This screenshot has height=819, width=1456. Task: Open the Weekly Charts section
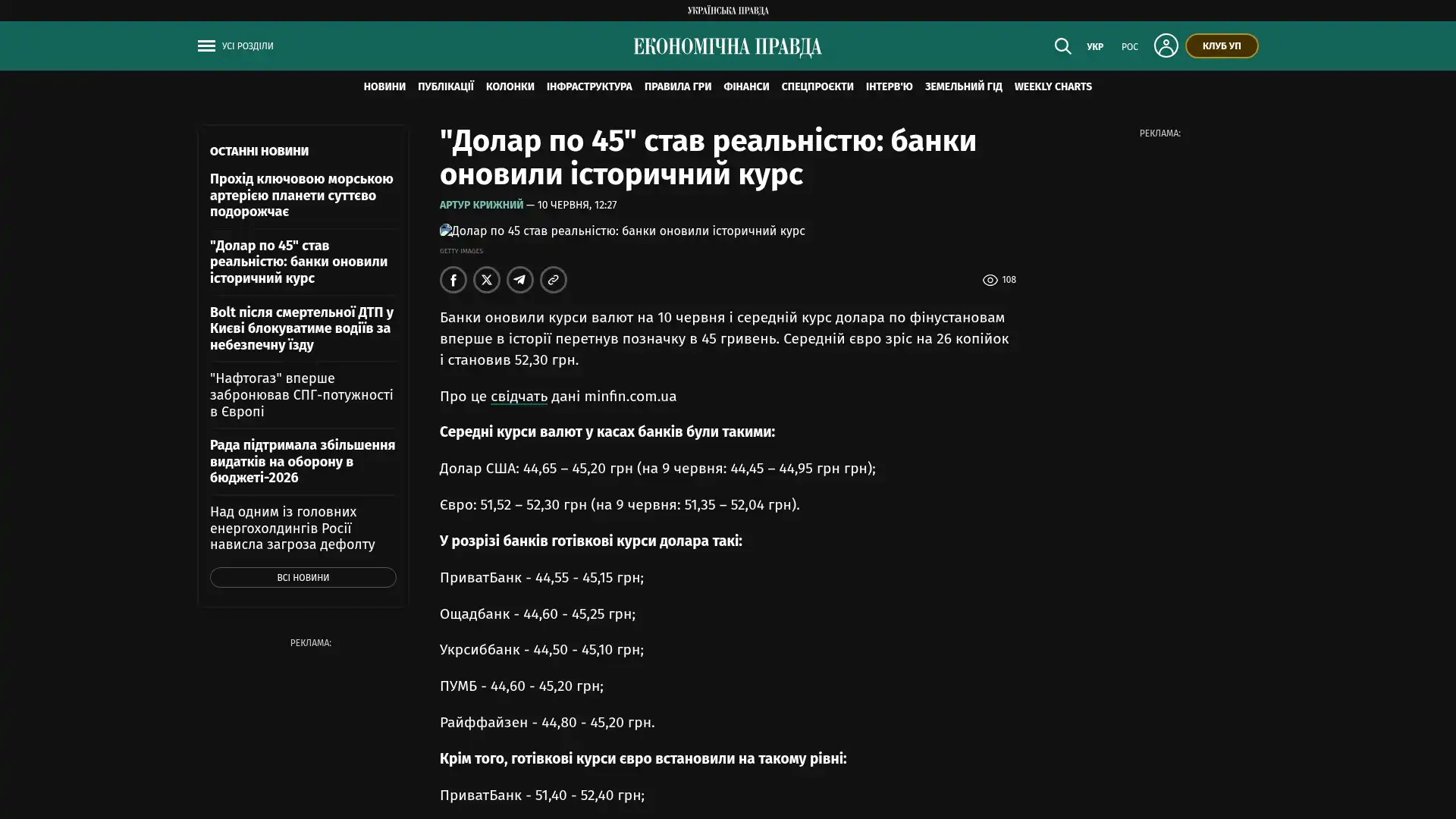(1053, 86)
